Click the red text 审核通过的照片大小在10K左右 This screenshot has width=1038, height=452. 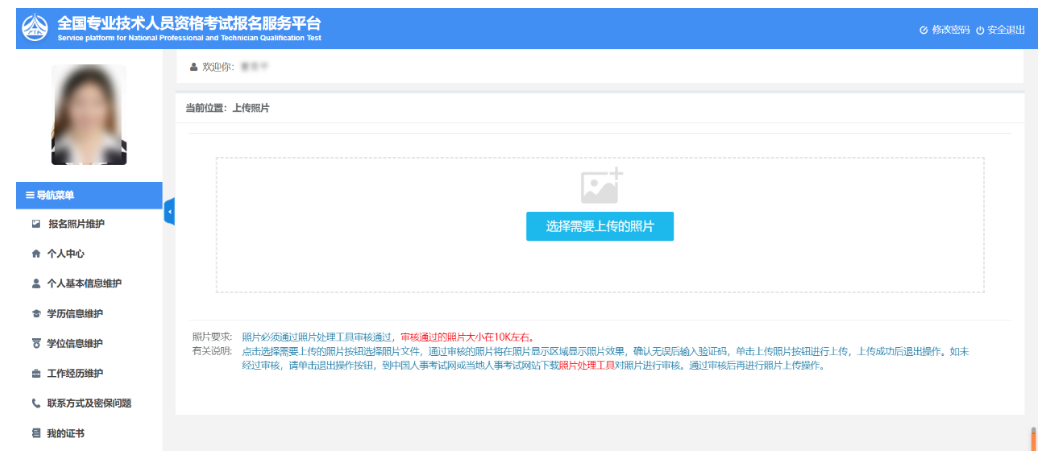(467, 338)
